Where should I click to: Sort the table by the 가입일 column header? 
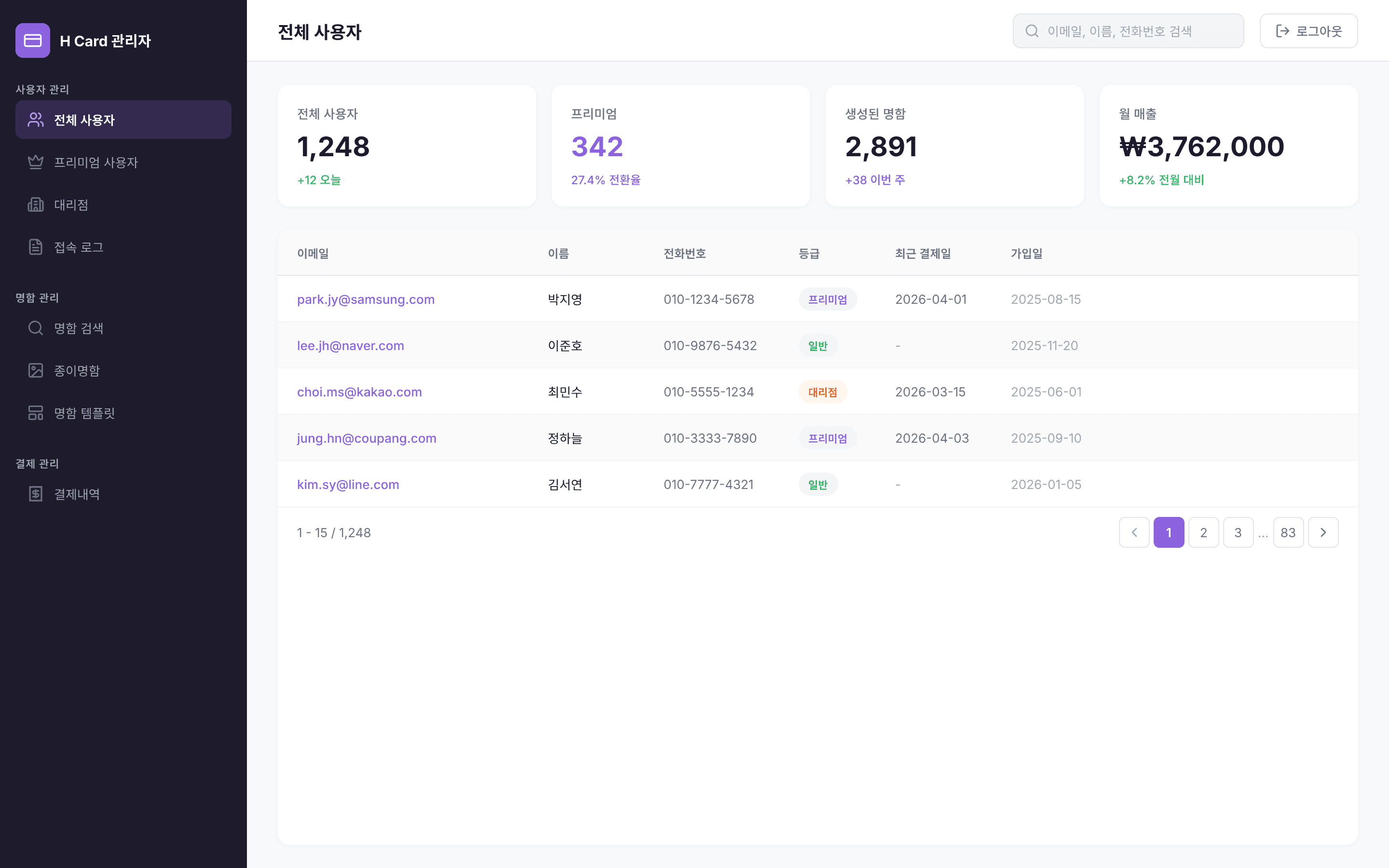(1027, 253)
